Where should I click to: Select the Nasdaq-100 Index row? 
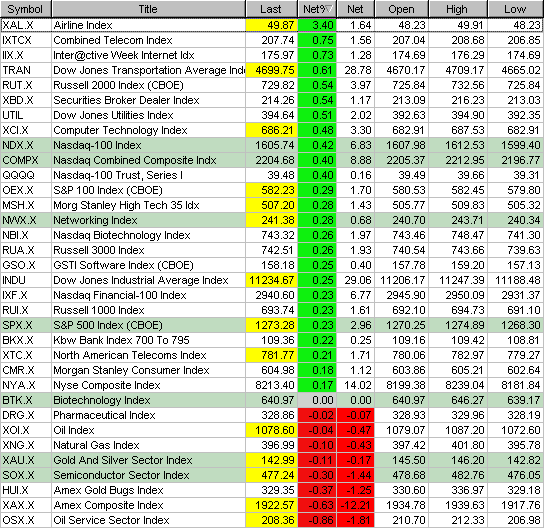coord(272,145)
